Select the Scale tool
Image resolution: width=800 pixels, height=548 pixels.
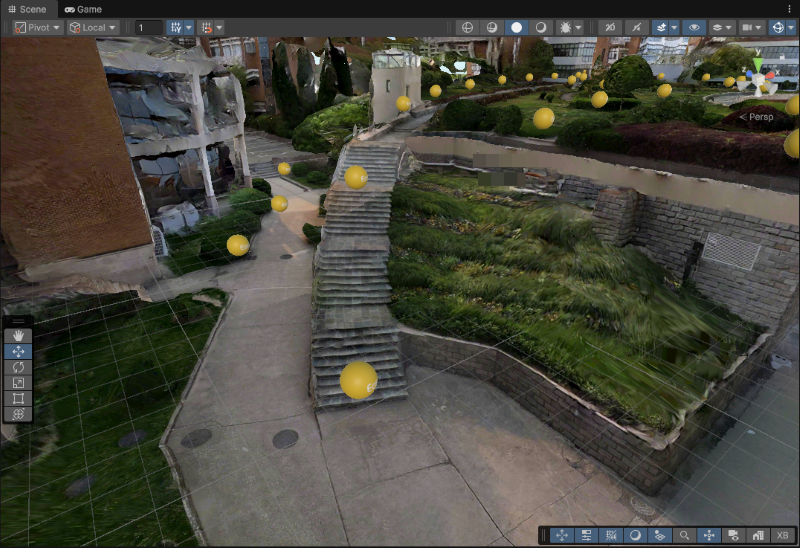(18, 383)
